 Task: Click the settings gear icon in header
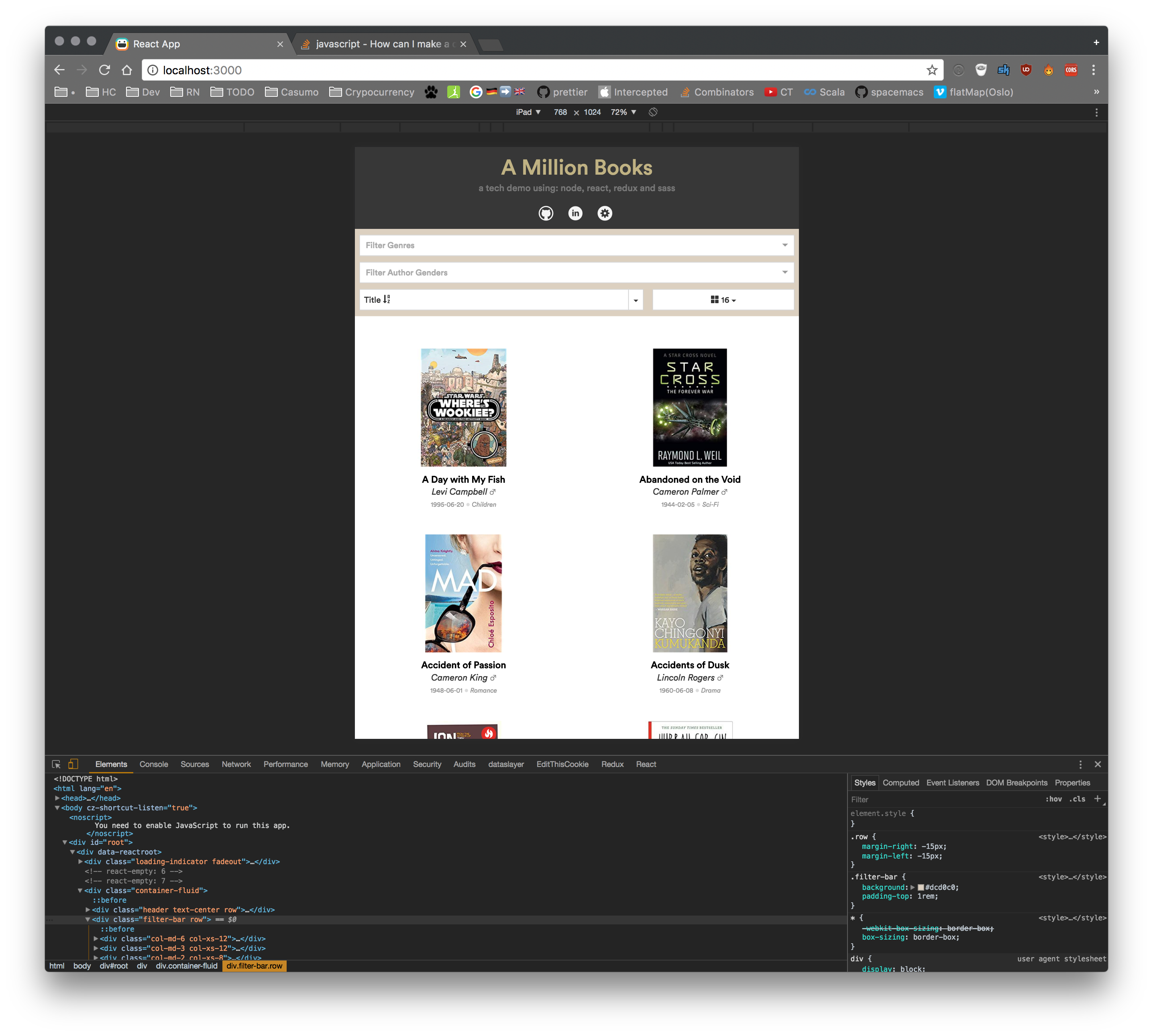click(605, 214)
